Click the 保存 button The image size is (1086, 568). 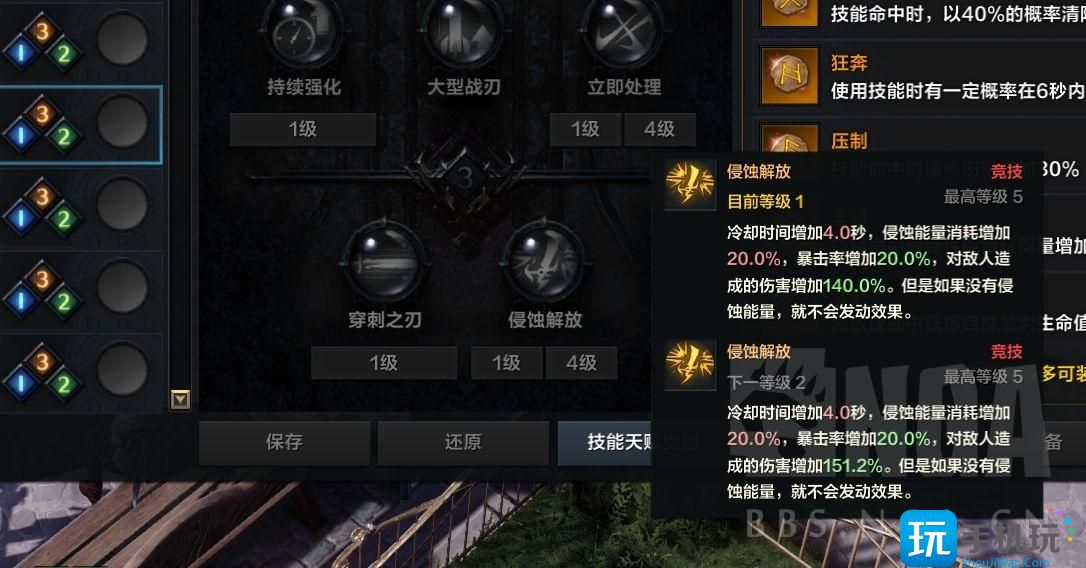click(284, 442)
